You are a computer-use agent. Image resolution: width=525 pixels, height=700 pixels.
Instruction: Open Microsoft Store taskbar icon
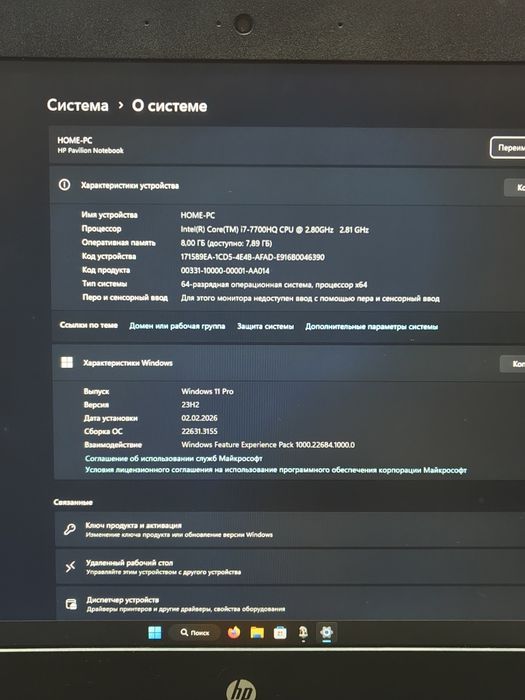[x=280, y=633]
